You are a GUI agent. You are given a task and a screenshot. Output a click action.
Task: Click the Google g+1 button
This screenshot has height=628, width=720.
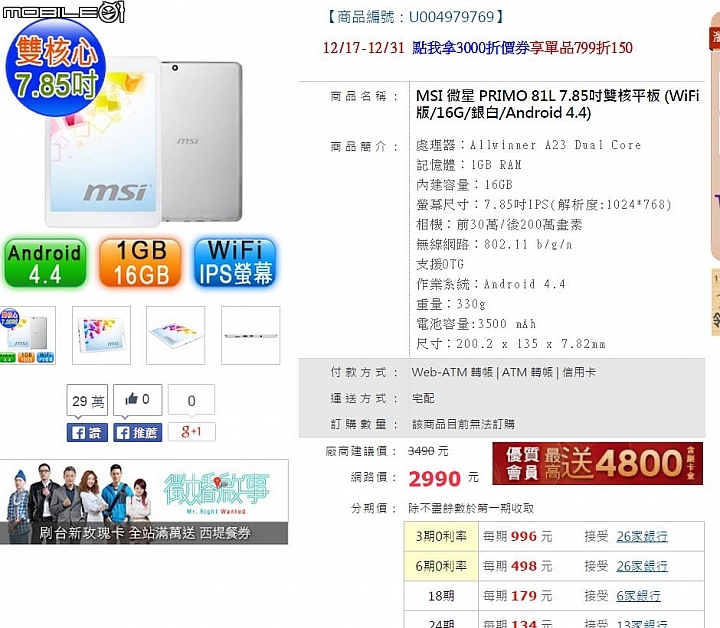pos(191,432)
